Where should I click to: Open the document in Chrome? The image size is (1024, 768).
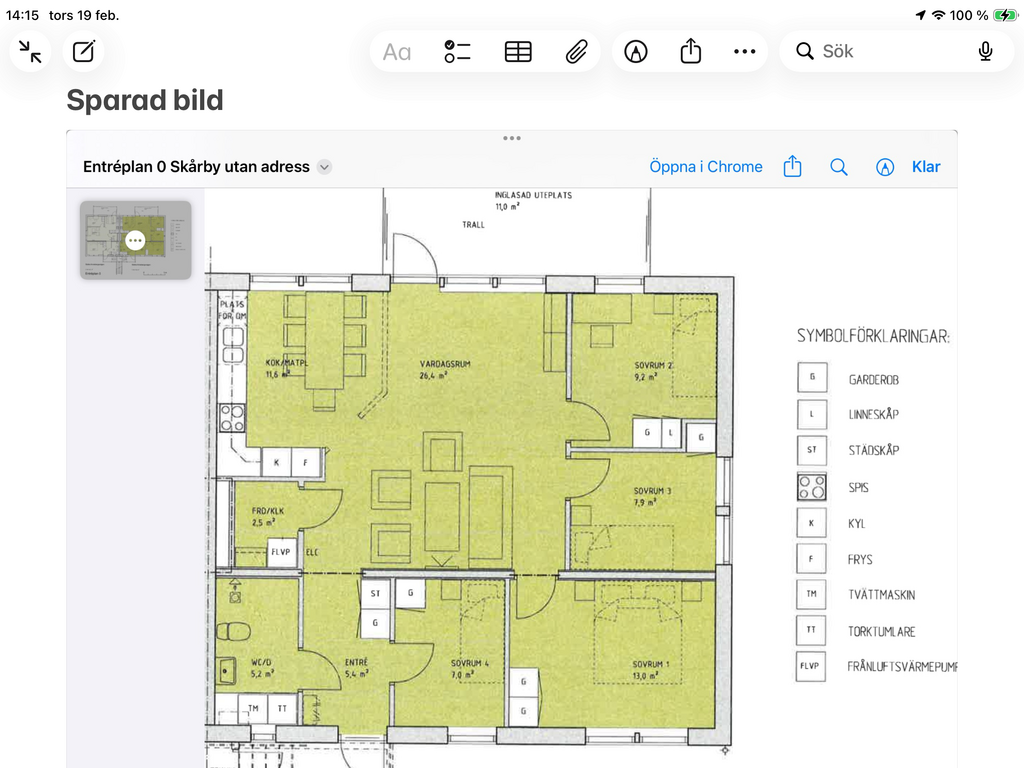coord(705,167)
